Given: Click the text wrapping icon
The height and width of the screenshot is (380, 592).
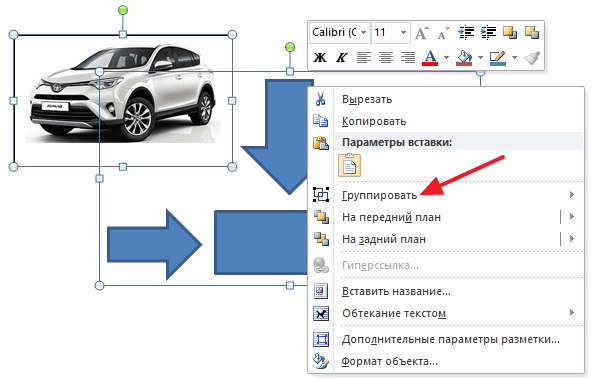Looking at the screenshot, I should pyautogui.click(x=321, y=313).
